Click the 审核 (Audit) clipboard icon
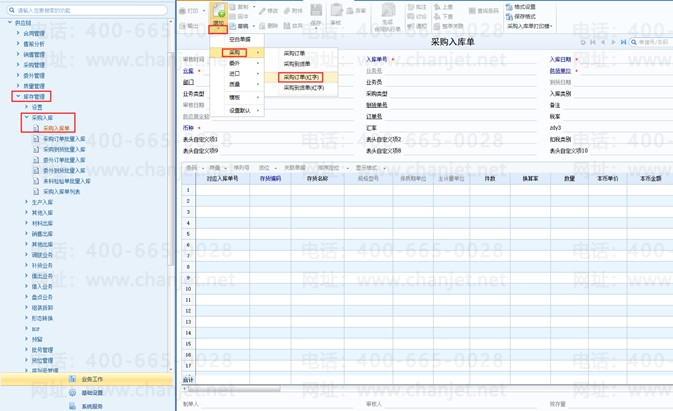 336,10
